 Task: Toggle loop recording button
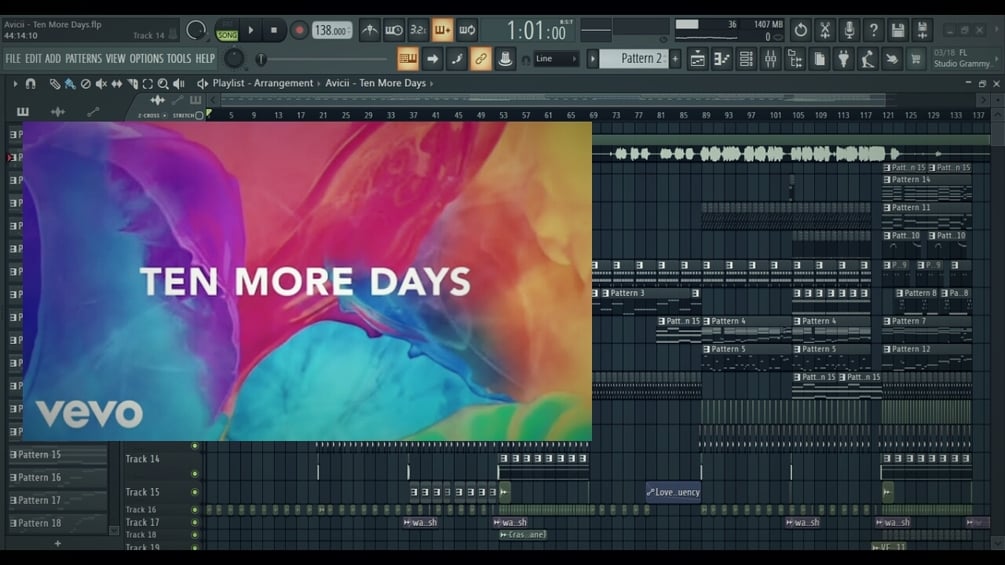tap(467, 29)
